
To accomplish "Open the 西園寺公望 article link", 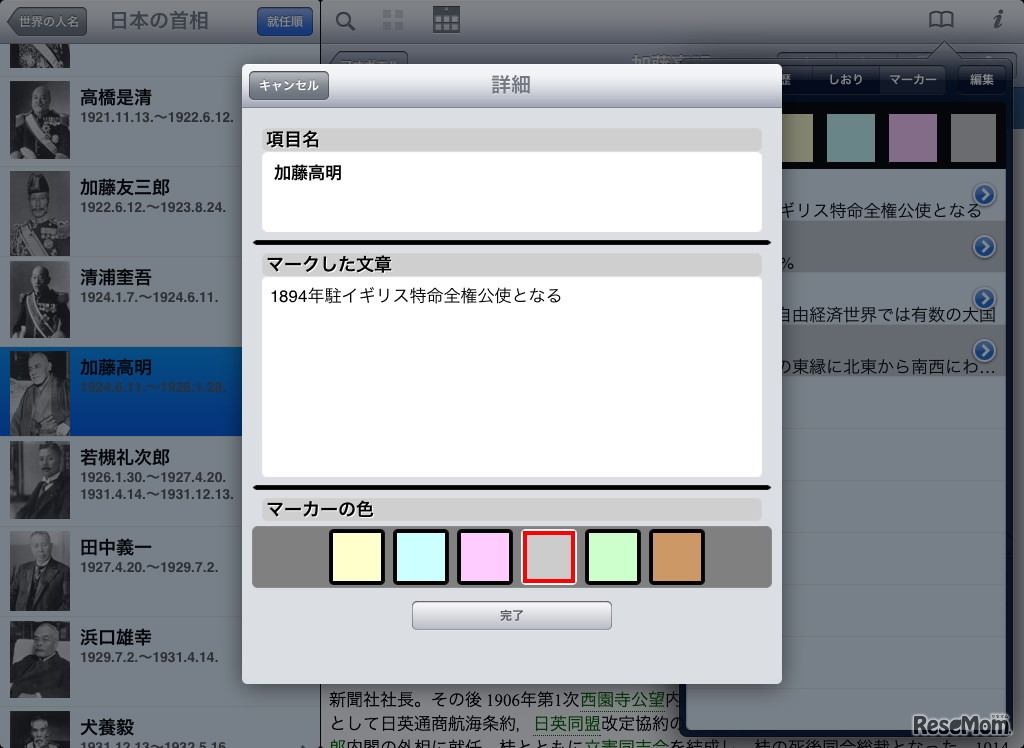I will [622, 700].
